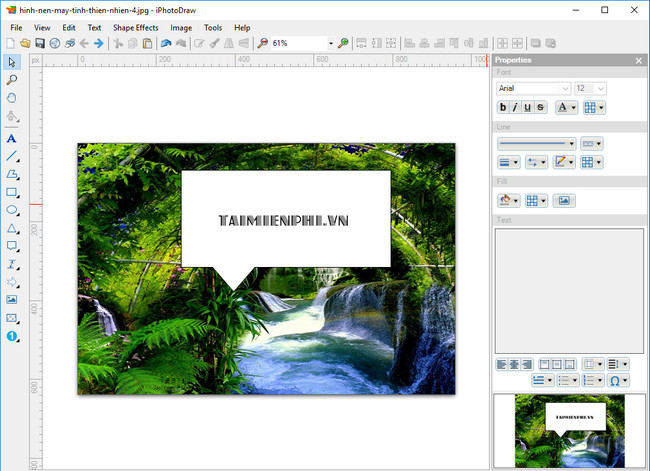Open the Tools menu

pyautogui.click(x=213, y=28)
